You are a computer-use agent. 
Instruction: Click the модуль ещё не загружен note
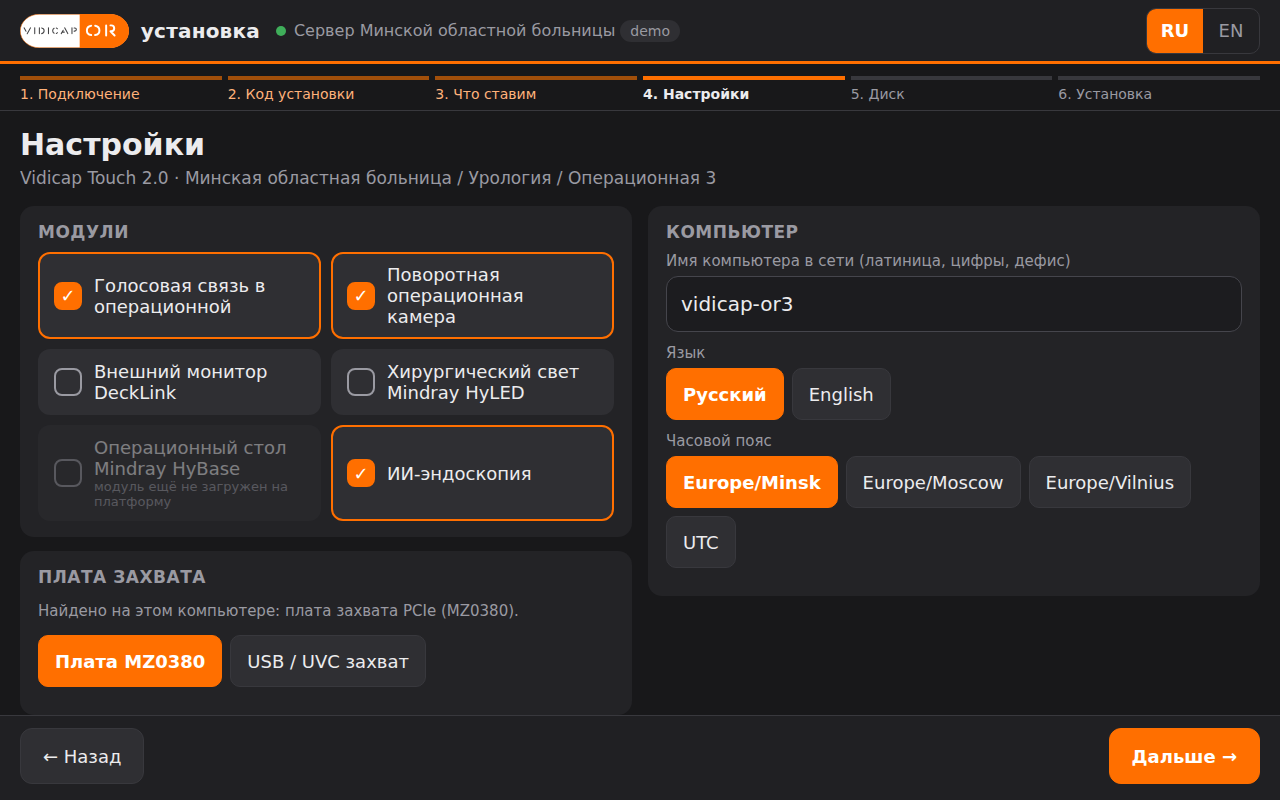(x=191, y=494)
